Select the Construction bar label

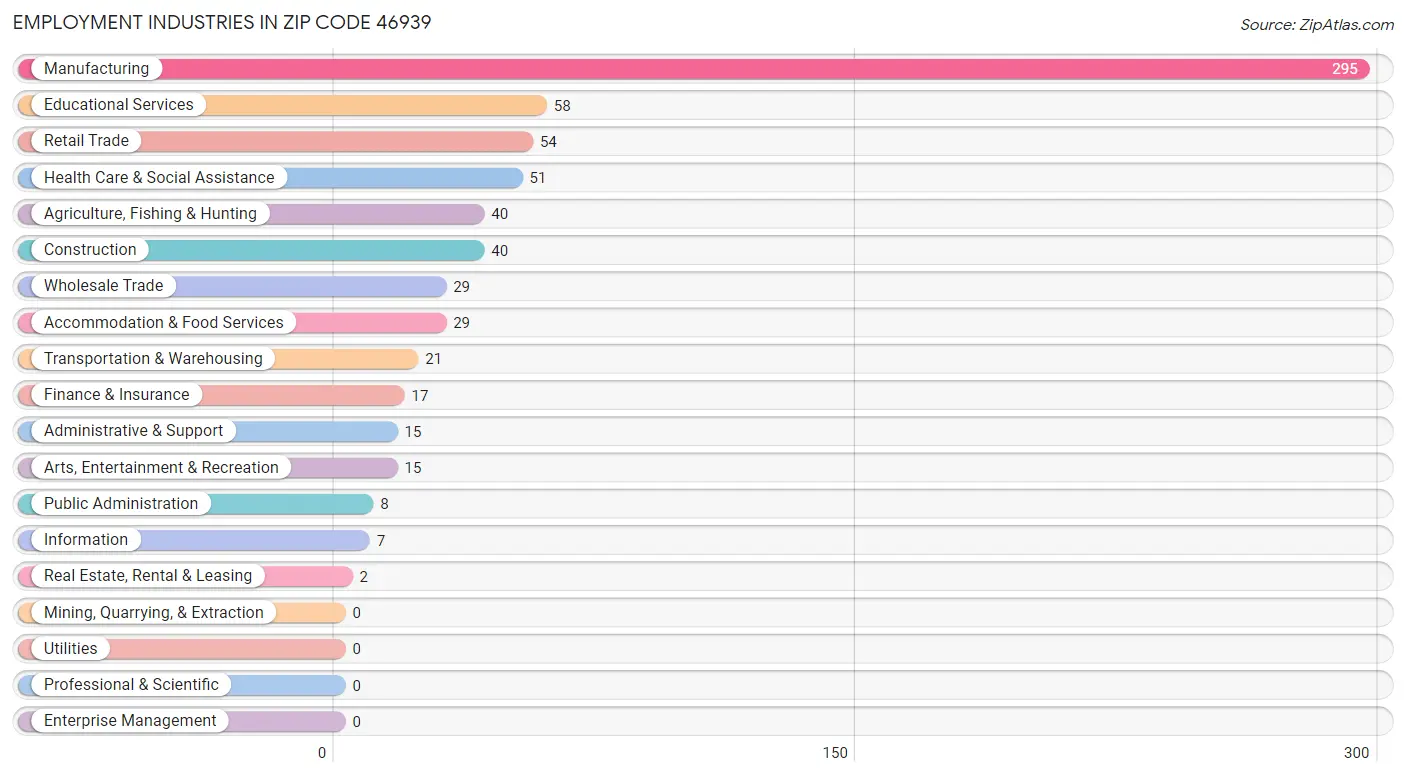(x=90, y=250)
